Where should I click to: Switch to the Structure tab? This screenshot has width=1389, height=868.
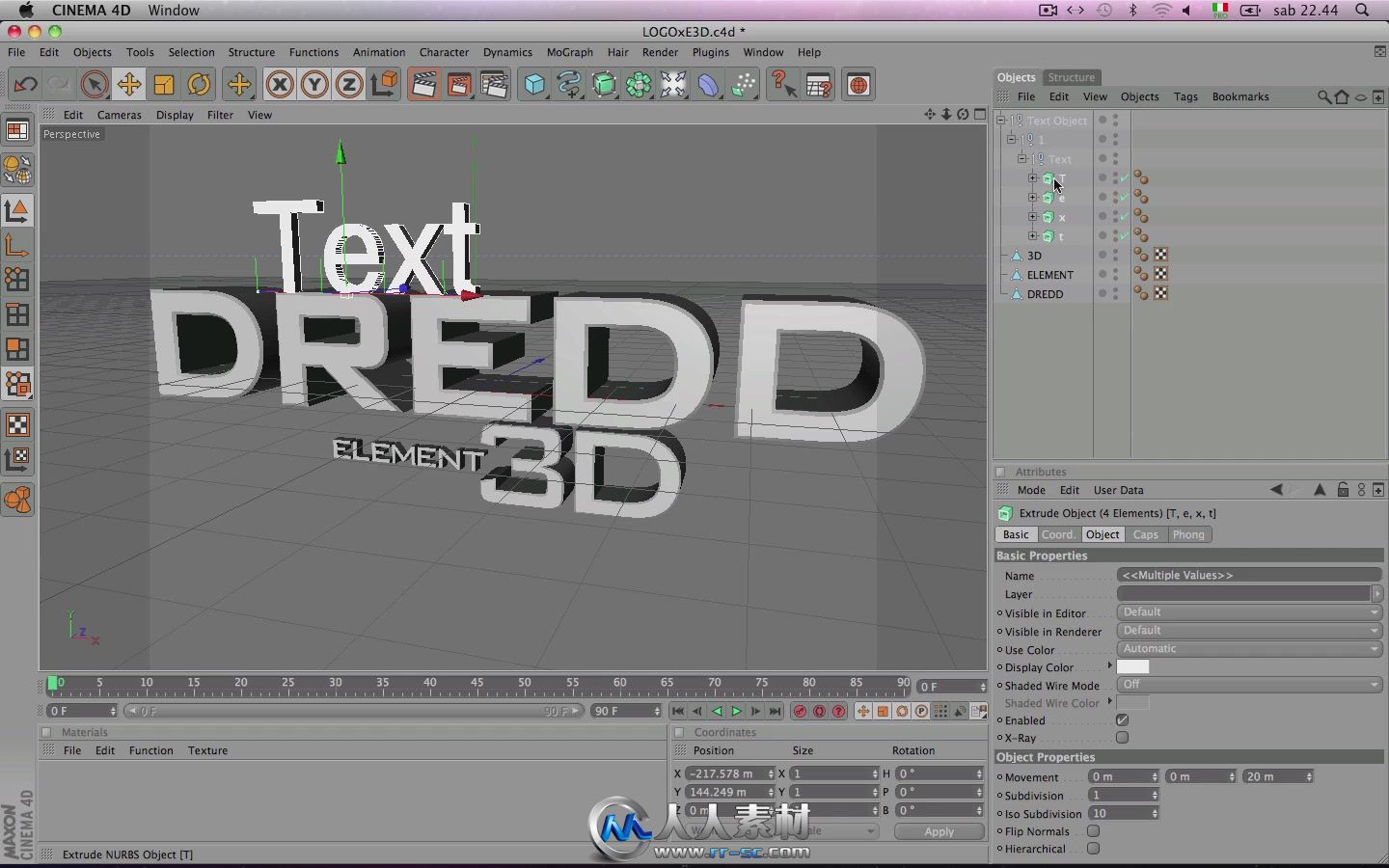1071,77
